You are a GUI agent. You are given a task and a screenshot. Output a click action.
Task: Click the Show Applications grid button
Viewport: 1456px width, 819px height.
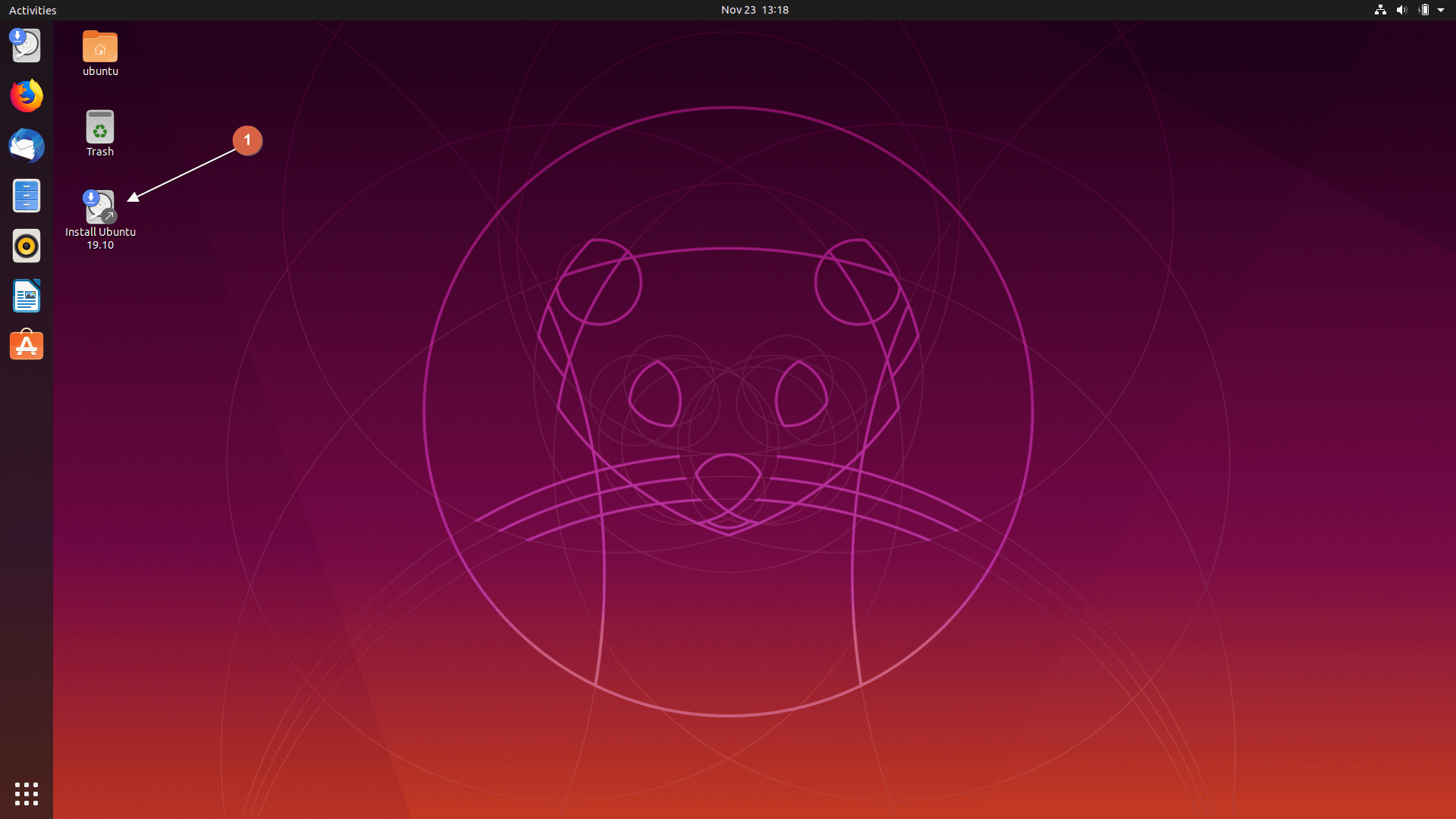(x=26, y=793)
